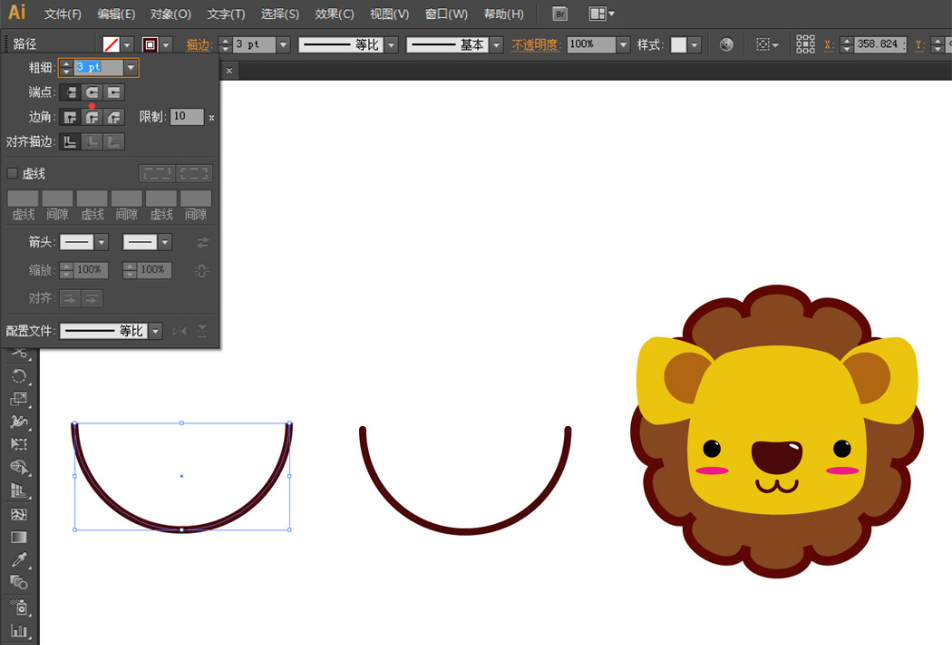Select the Column Graph tool
This screenshot has height=645, width=952.
coord(19,631)
